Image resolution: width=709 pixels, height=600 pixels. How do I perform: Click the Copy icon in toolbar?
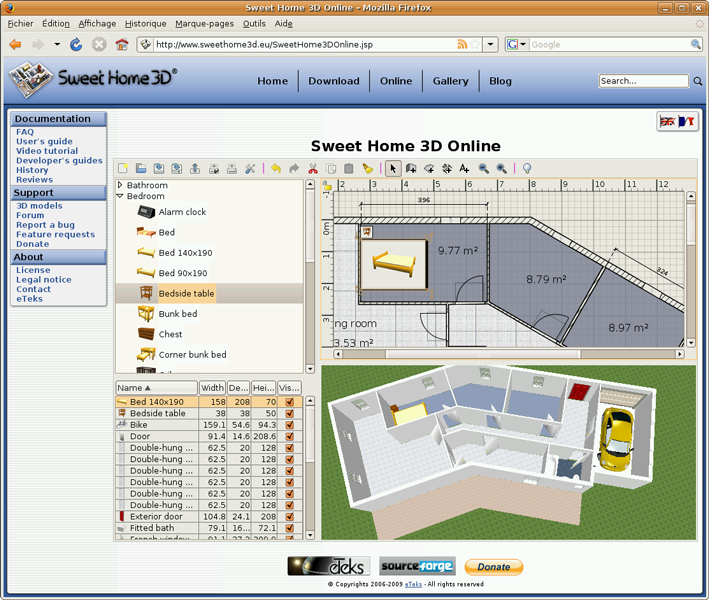(331, 169)
